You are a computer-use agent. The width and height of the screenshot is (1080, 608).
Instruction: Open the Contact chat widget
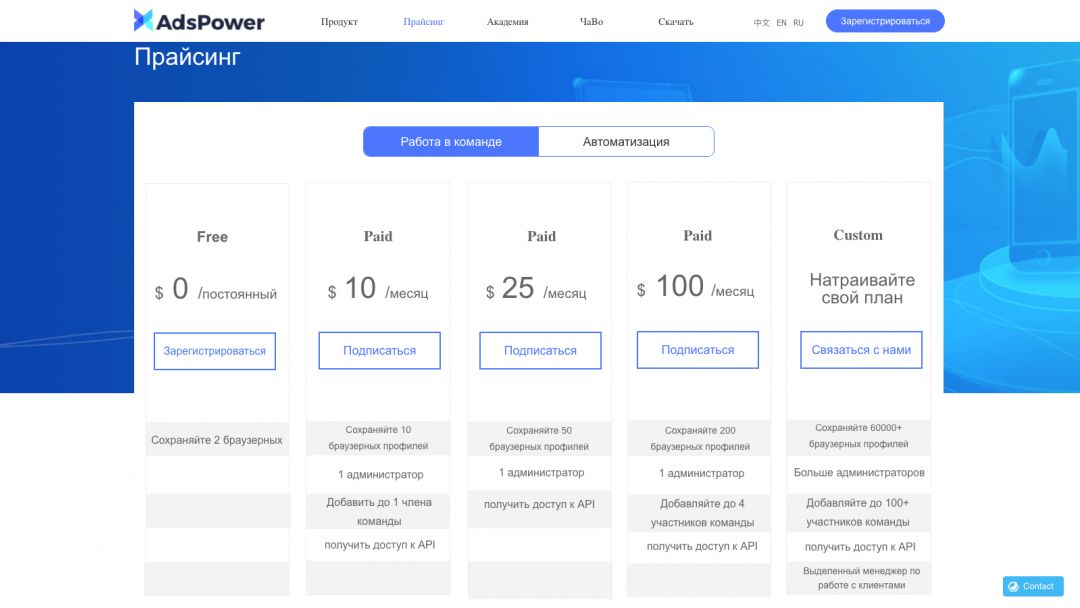click(1032, 586)
